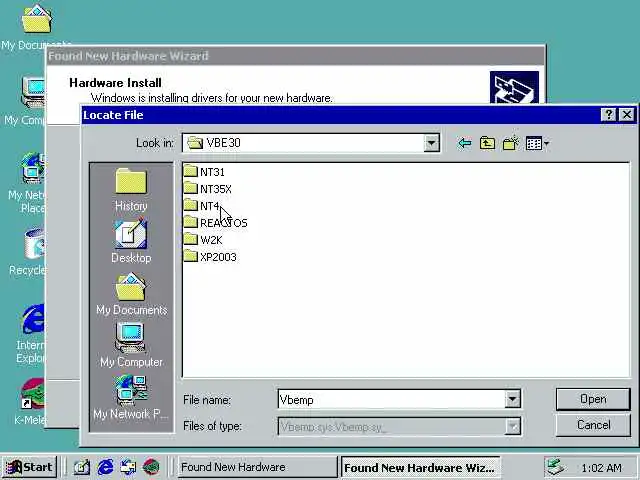
Task: Open the History place in sidebar
Action: 131,189
